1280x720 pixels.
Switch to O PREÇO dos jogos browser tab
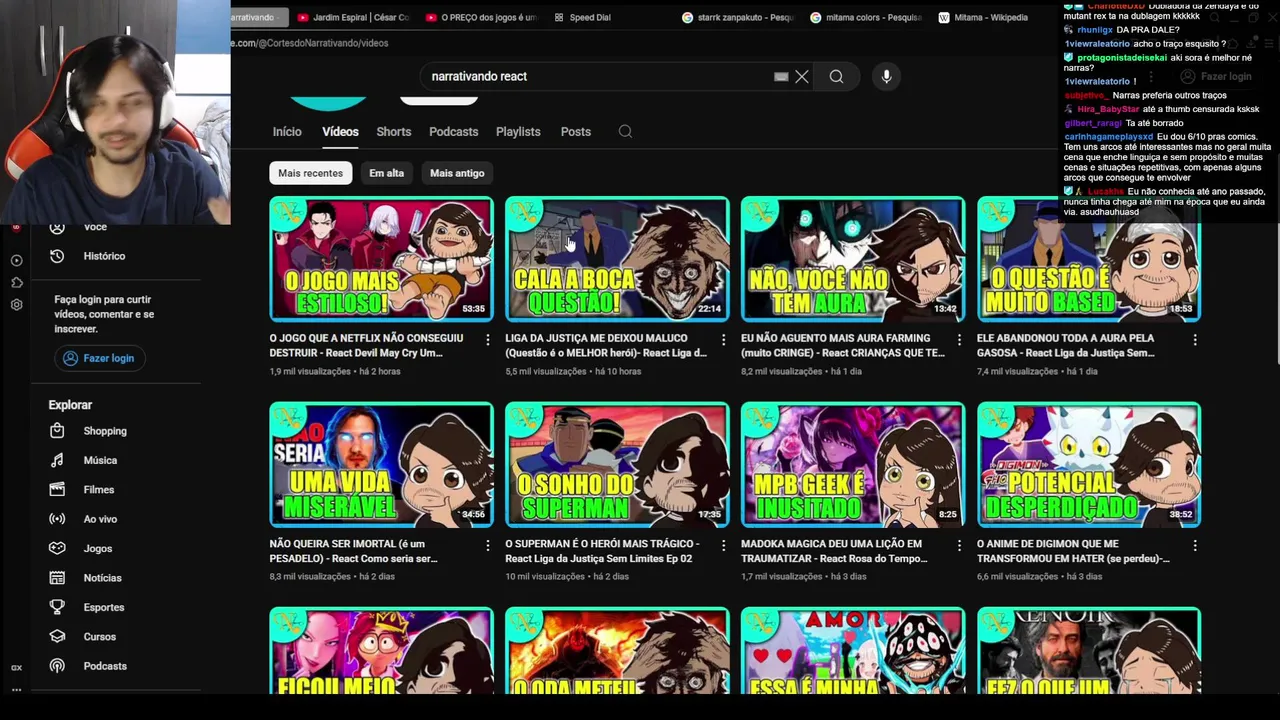coord(480,17)
